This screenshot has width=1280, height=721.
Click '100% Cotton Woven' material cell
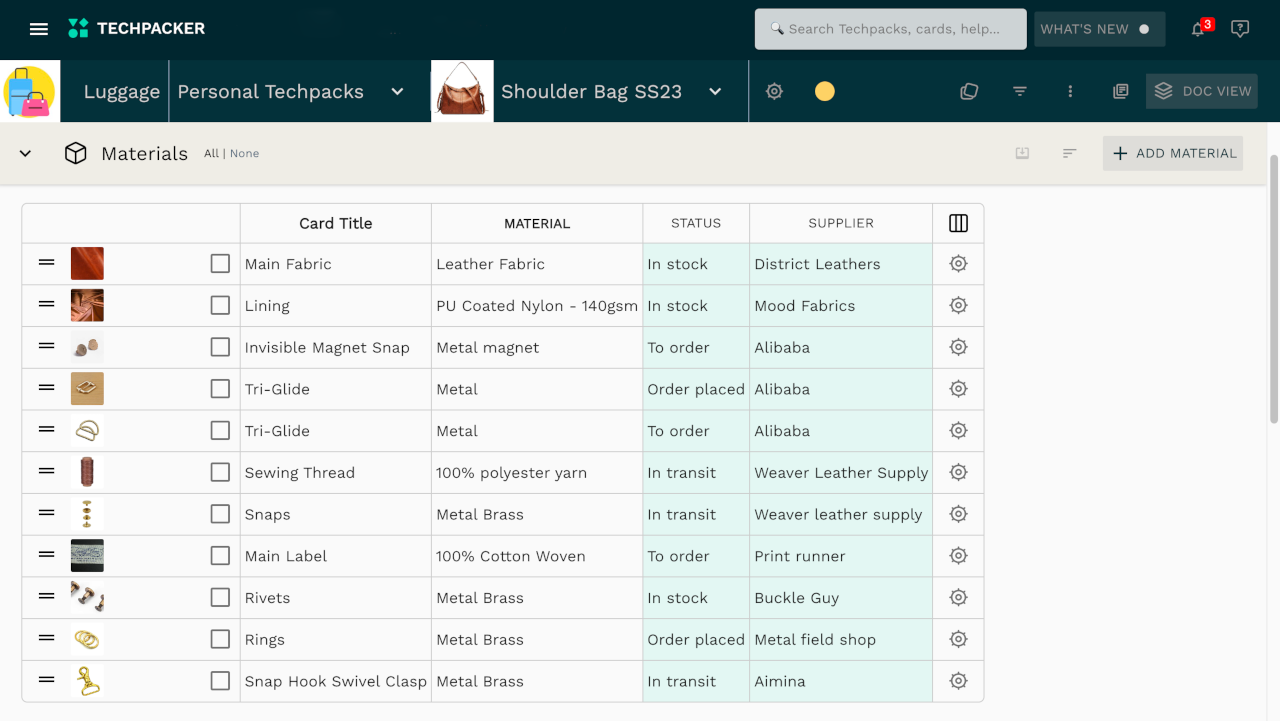click(x=537, y=556)
